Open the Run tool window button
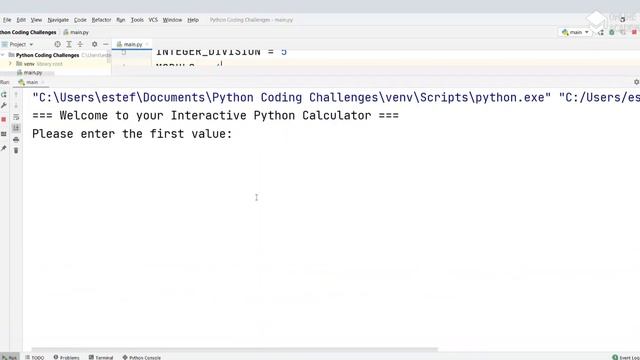The width and height of the screenshot is (640, 360). tap(9, 357)
